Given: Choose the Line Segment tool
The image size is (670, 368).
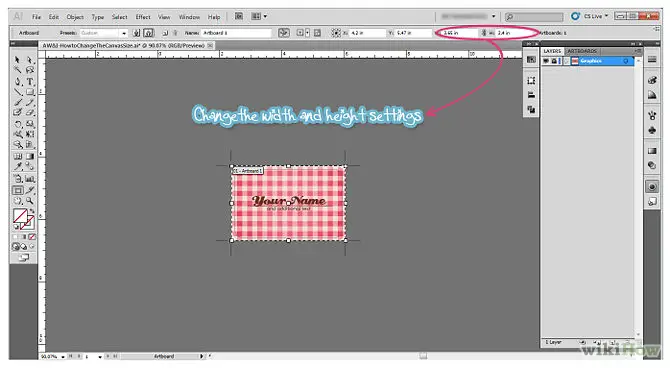Looking at the screenshot, I should coord(18,92).
